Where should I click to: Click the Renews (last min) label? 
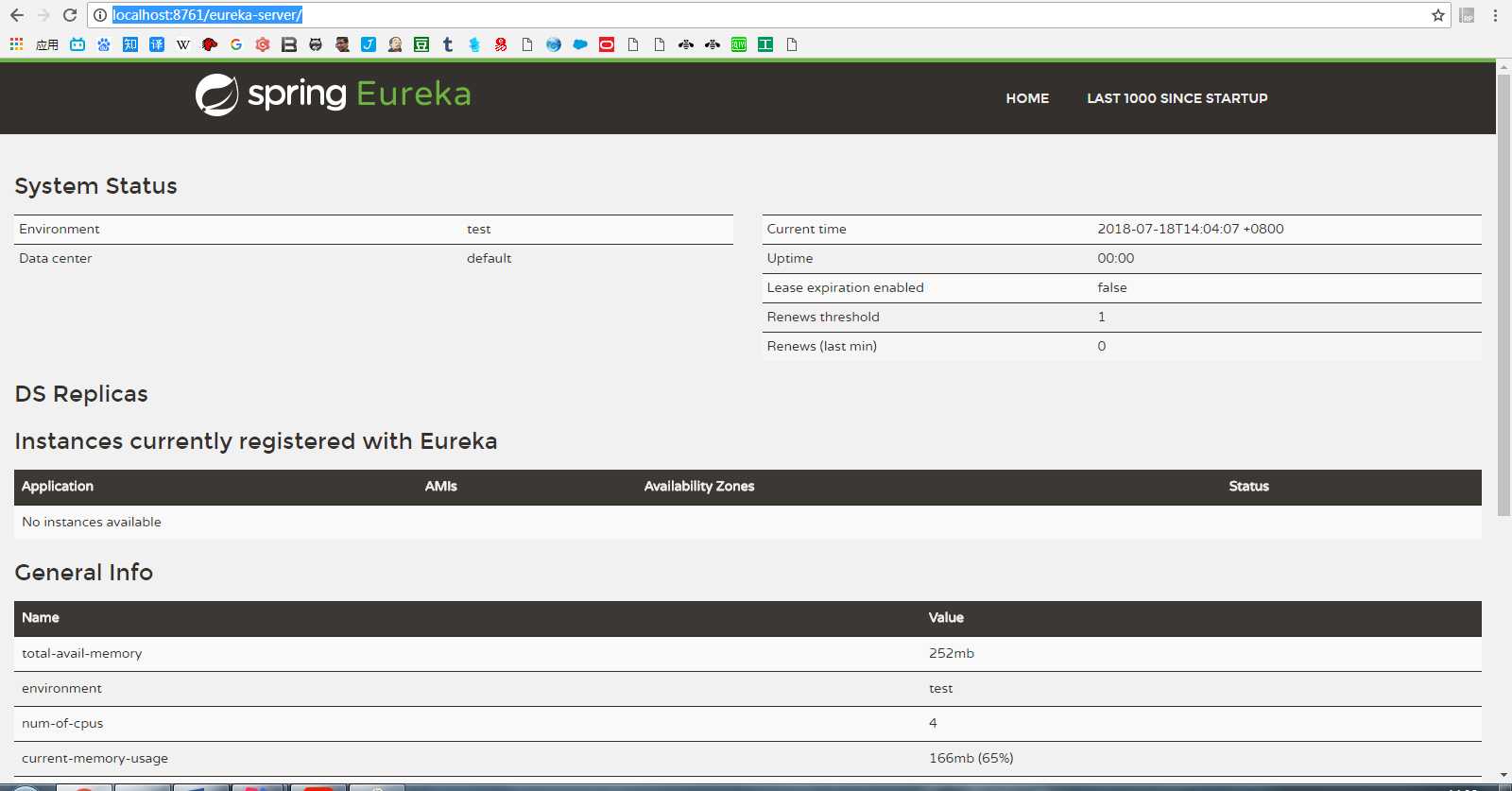(821, 346)
